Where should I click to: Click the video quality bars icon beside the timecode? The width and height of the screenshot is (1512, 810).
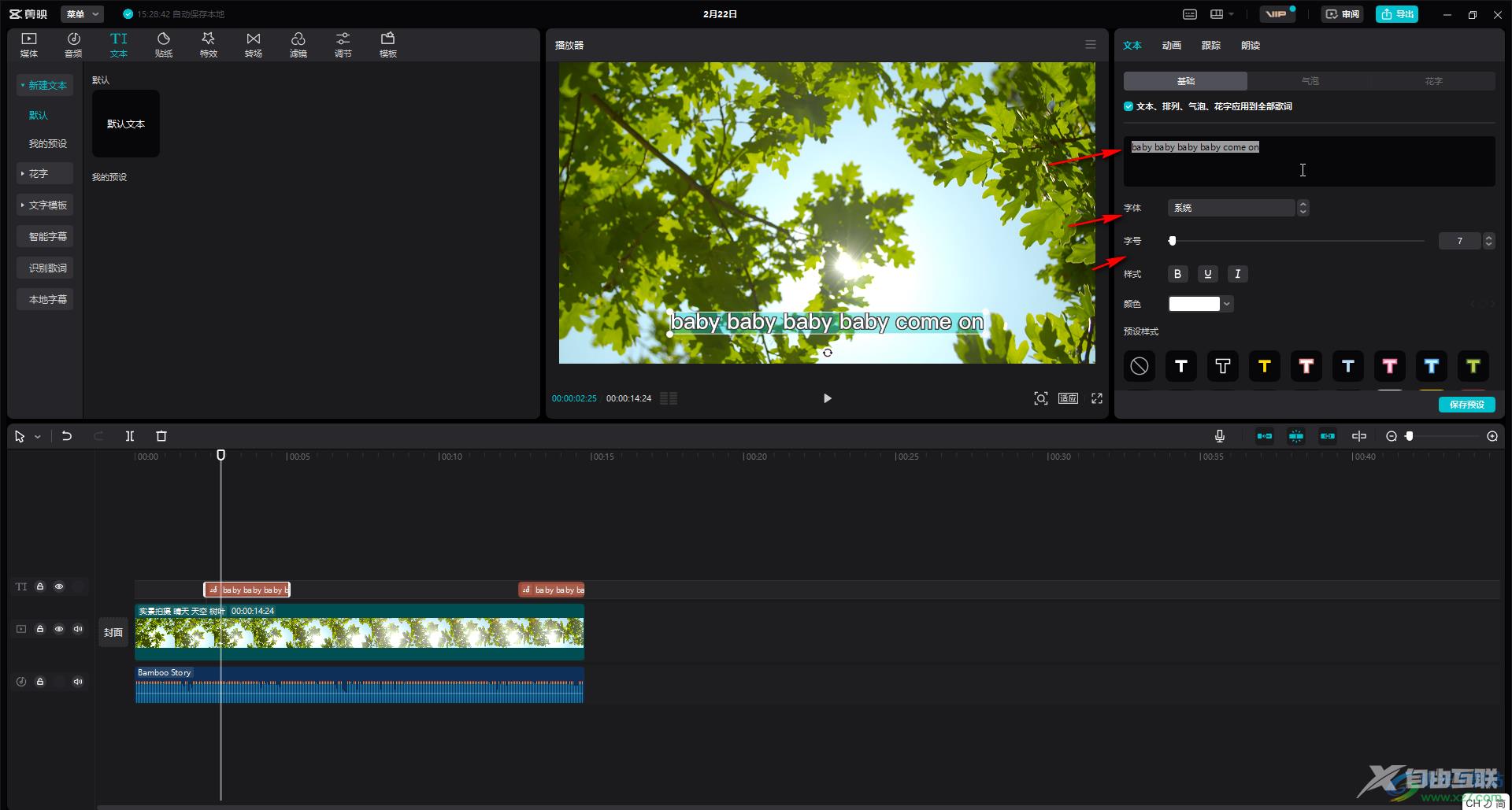[x=669, y=398]
